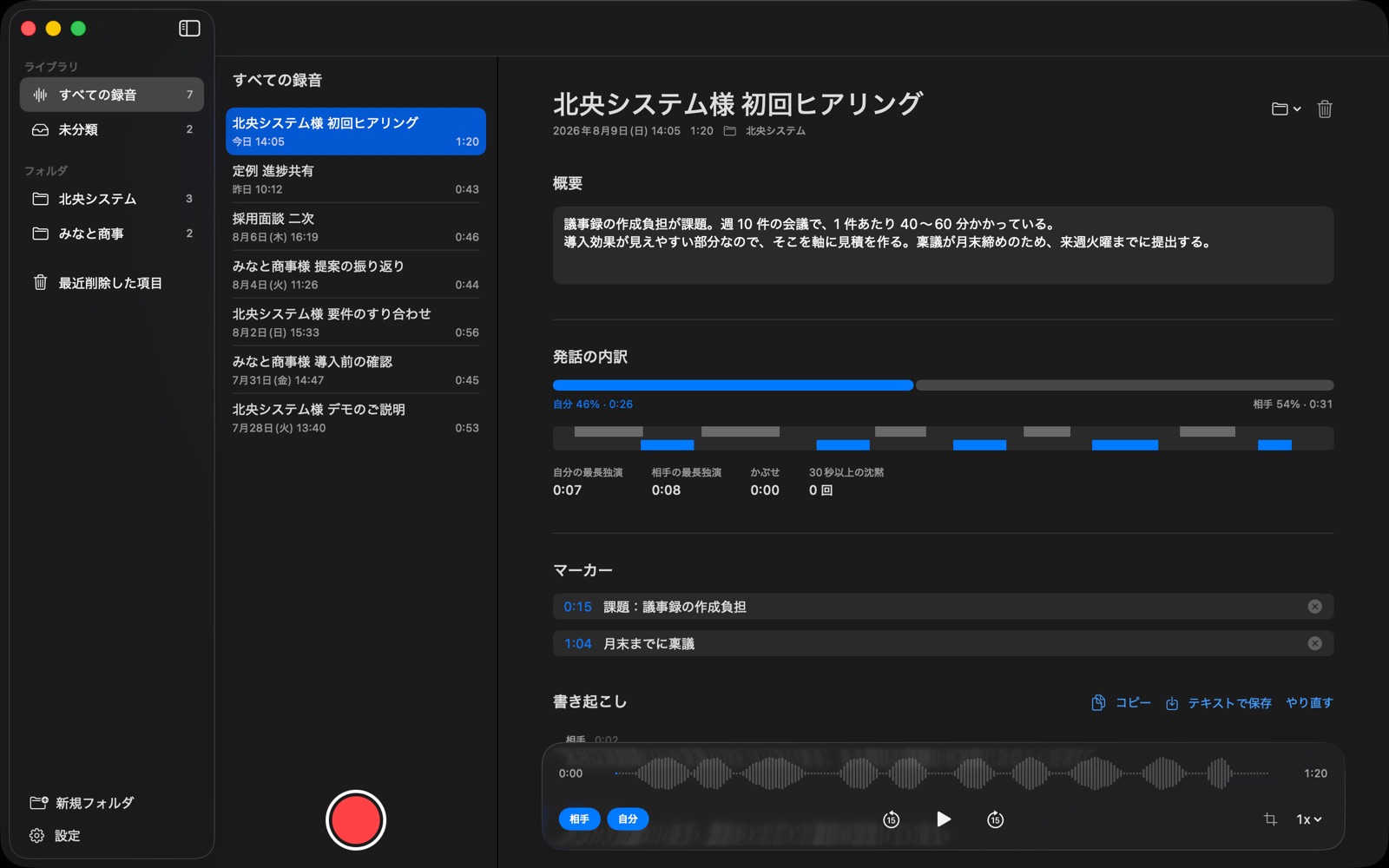Click the 北央システム folder tag under title
This screenshot has width=1389, height=868.
tap(765, 131)
